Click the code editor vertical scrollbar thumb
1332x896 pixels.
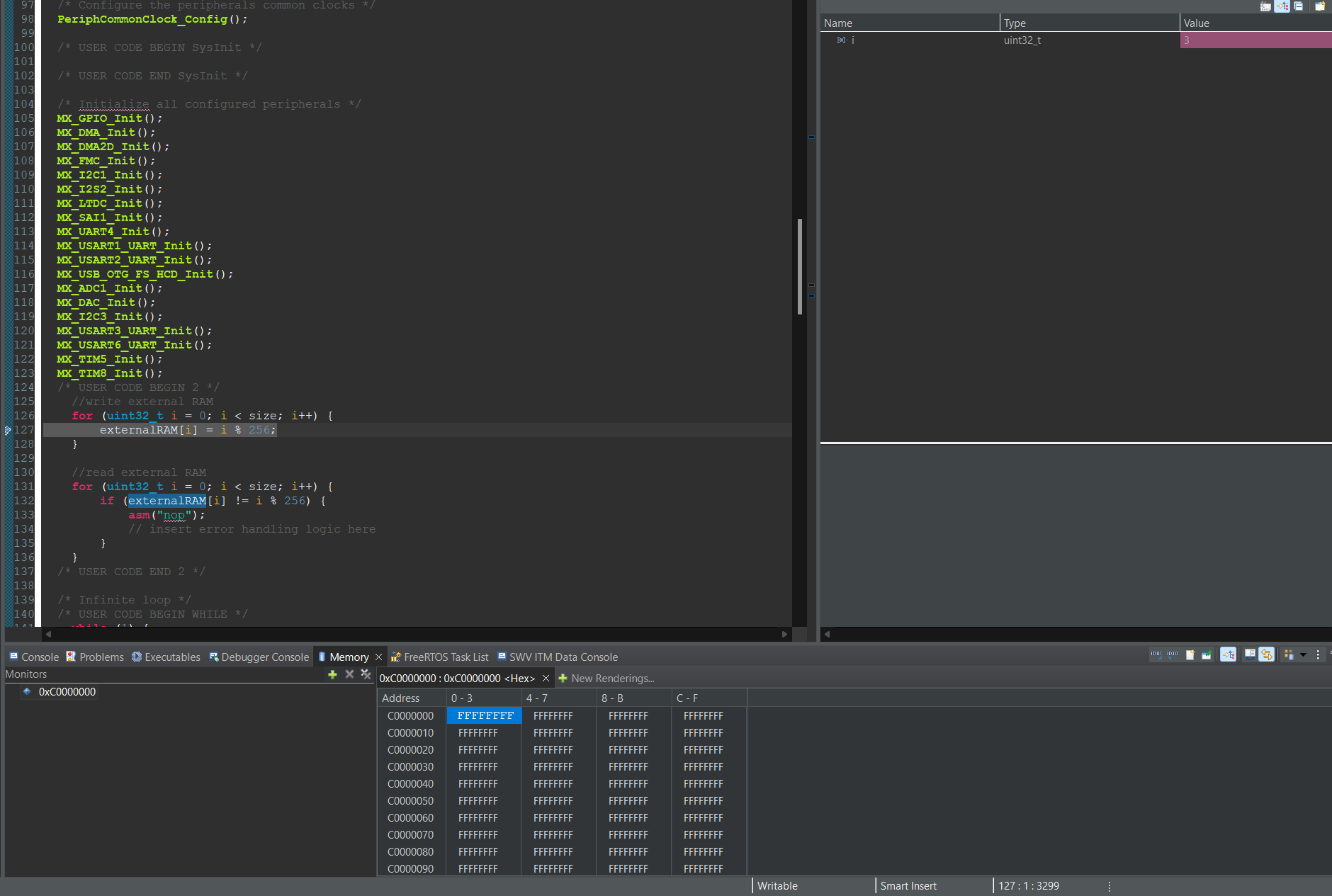click(800, 266)
